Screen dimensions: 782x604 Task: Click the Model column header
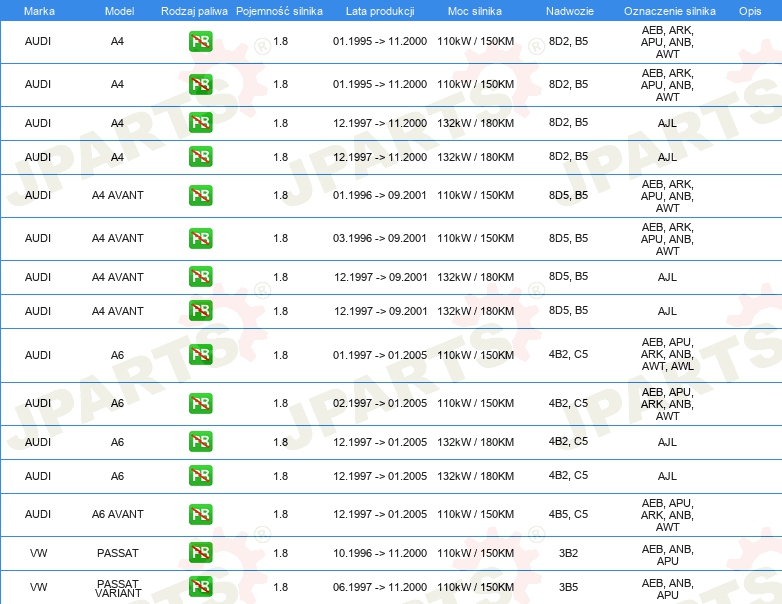click(x=119, y=11)
